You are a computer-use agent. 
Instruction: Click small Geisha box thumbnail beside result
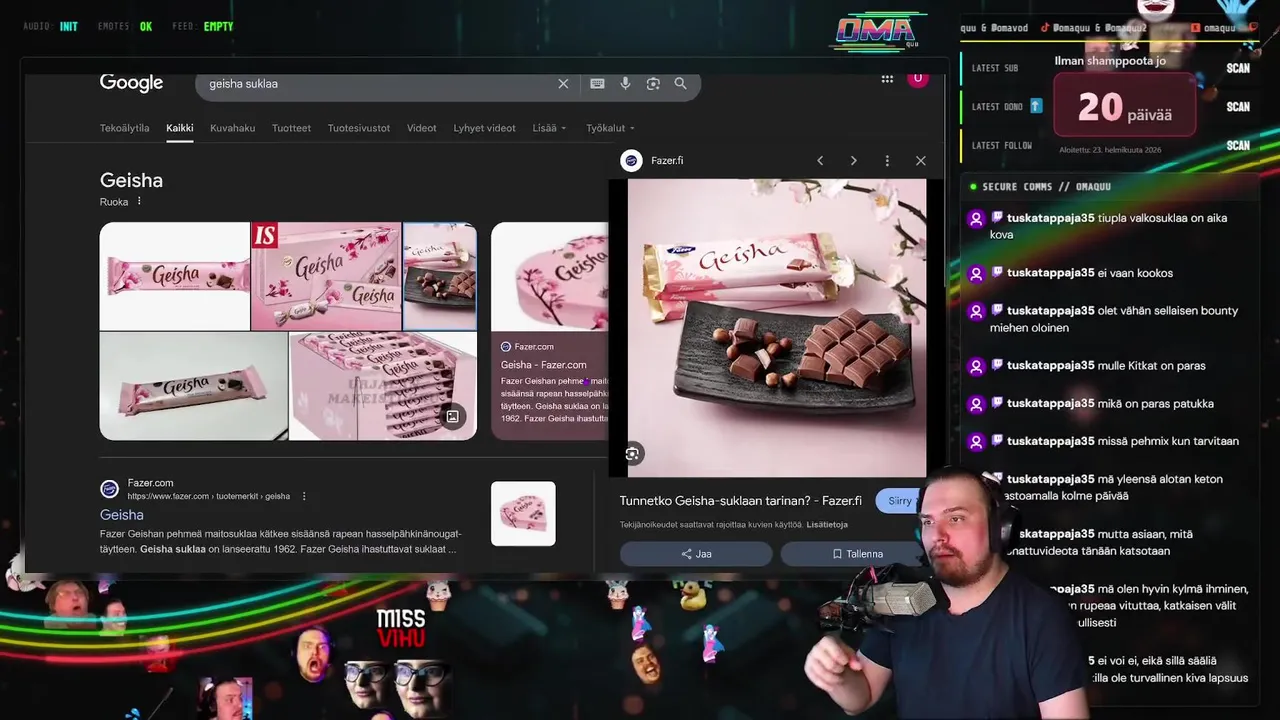pyautogui.click(x=523, y=514)
